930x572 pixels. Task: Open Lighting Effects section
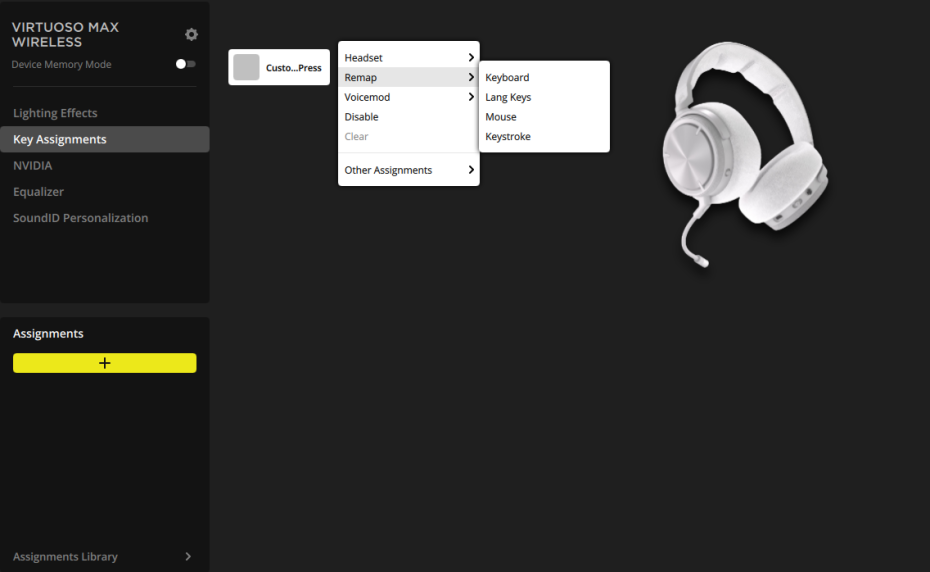(55, 113)
